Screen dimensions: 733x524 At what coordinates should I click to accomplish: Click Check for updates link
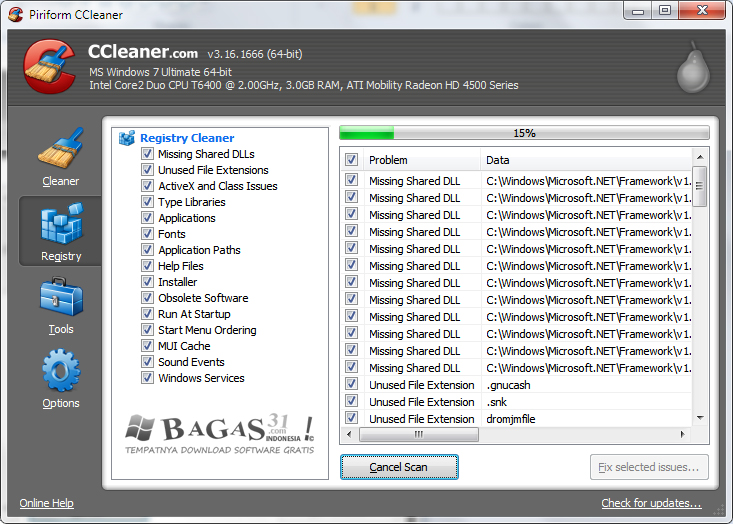651,503
